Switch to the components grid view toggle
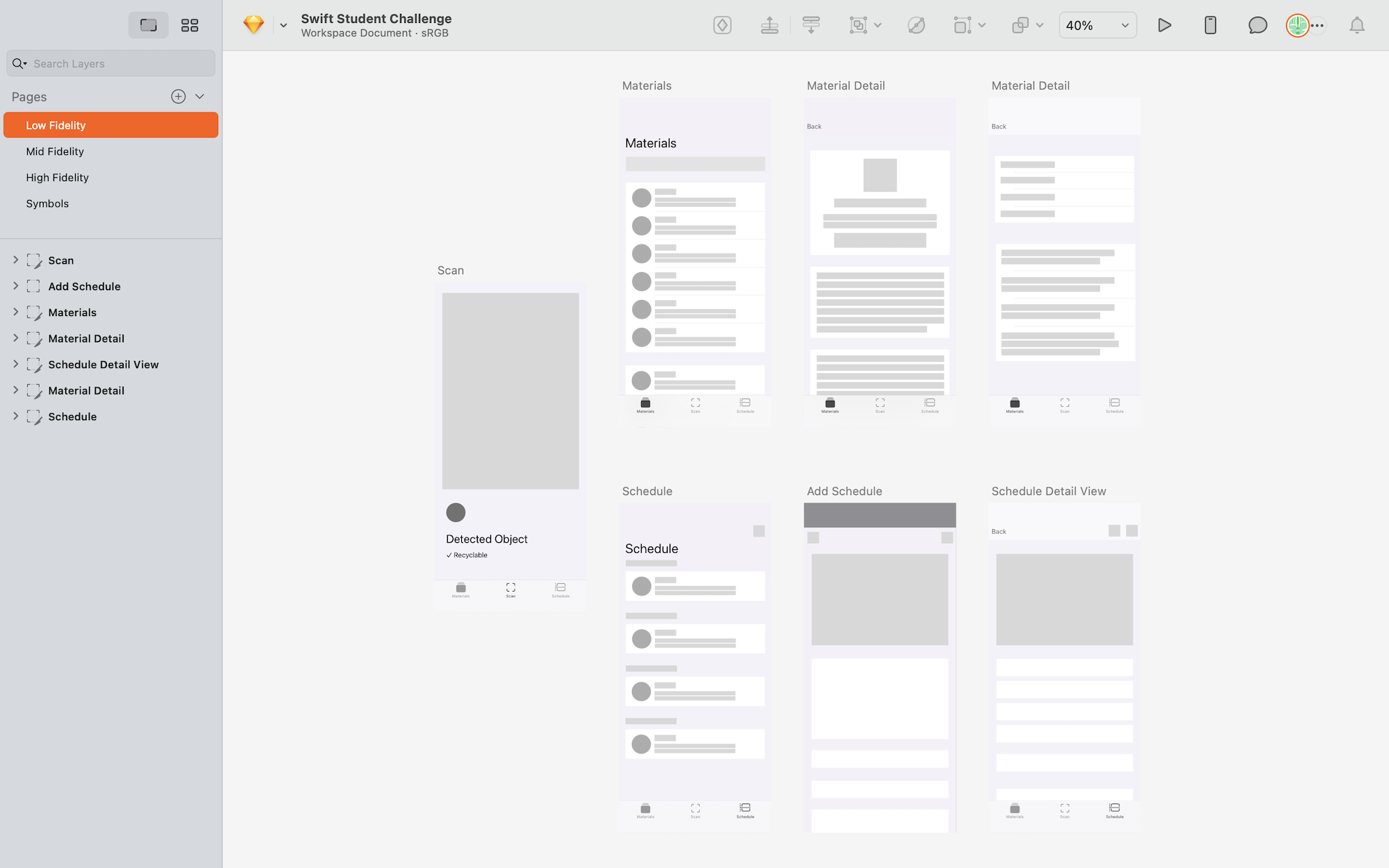 [x=190, y=26]
